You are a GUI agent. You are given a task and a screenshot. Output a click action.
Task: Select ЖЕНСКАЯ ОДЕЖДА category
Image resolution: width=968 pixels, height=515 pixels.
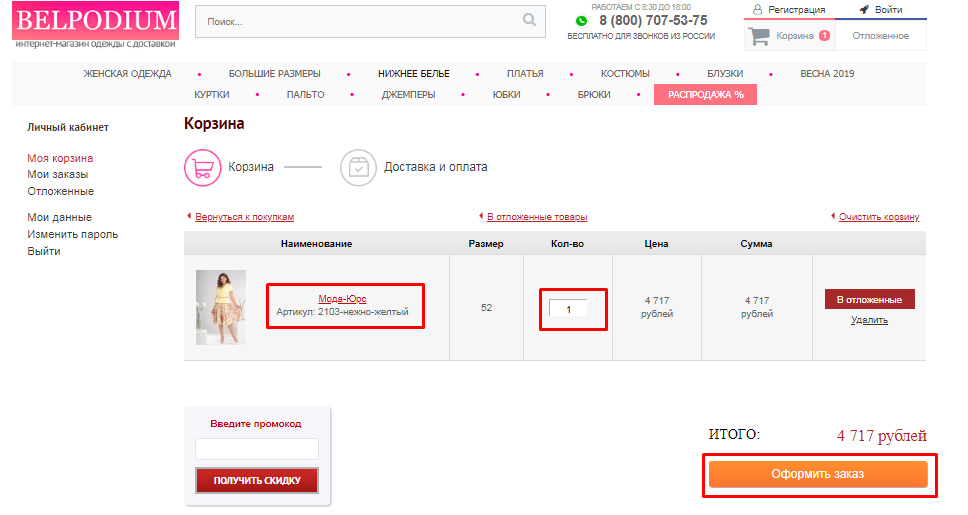(x=127, y=74)
